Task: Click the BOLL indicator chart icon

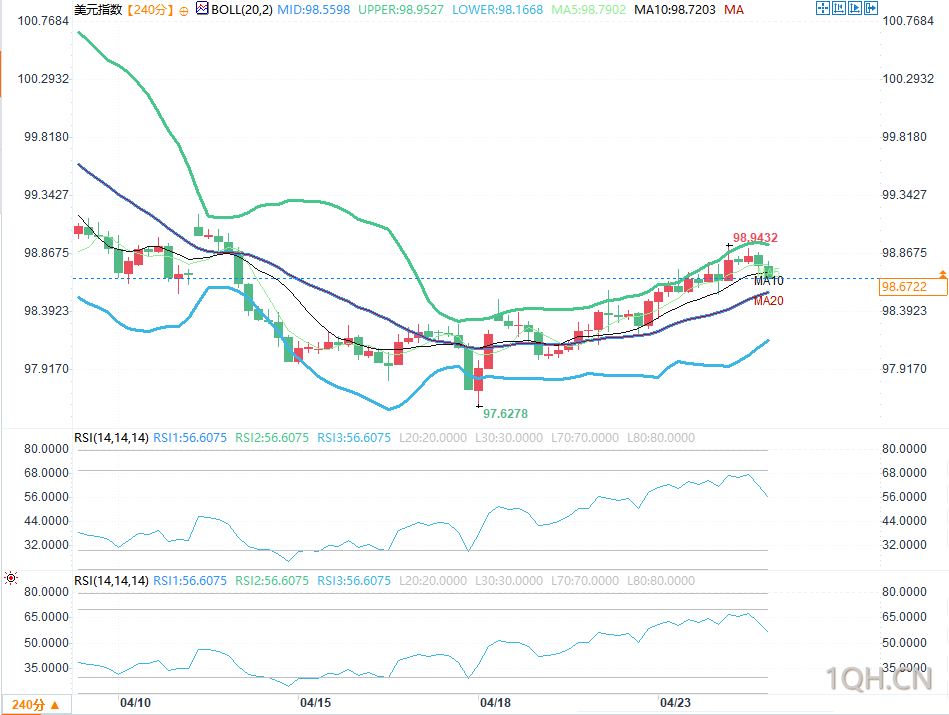Action: point(202,9)
